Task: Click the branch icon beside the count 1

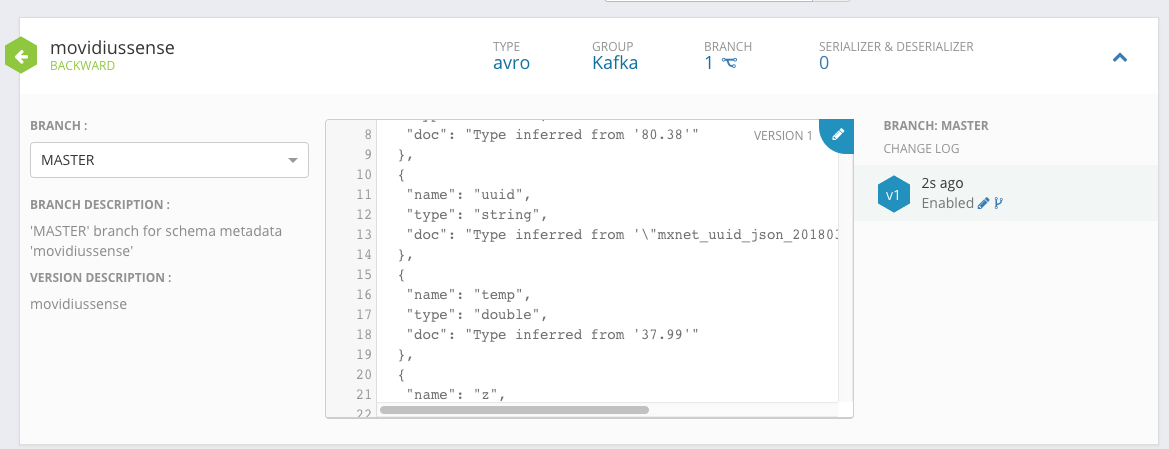Action: click(729, 64)
